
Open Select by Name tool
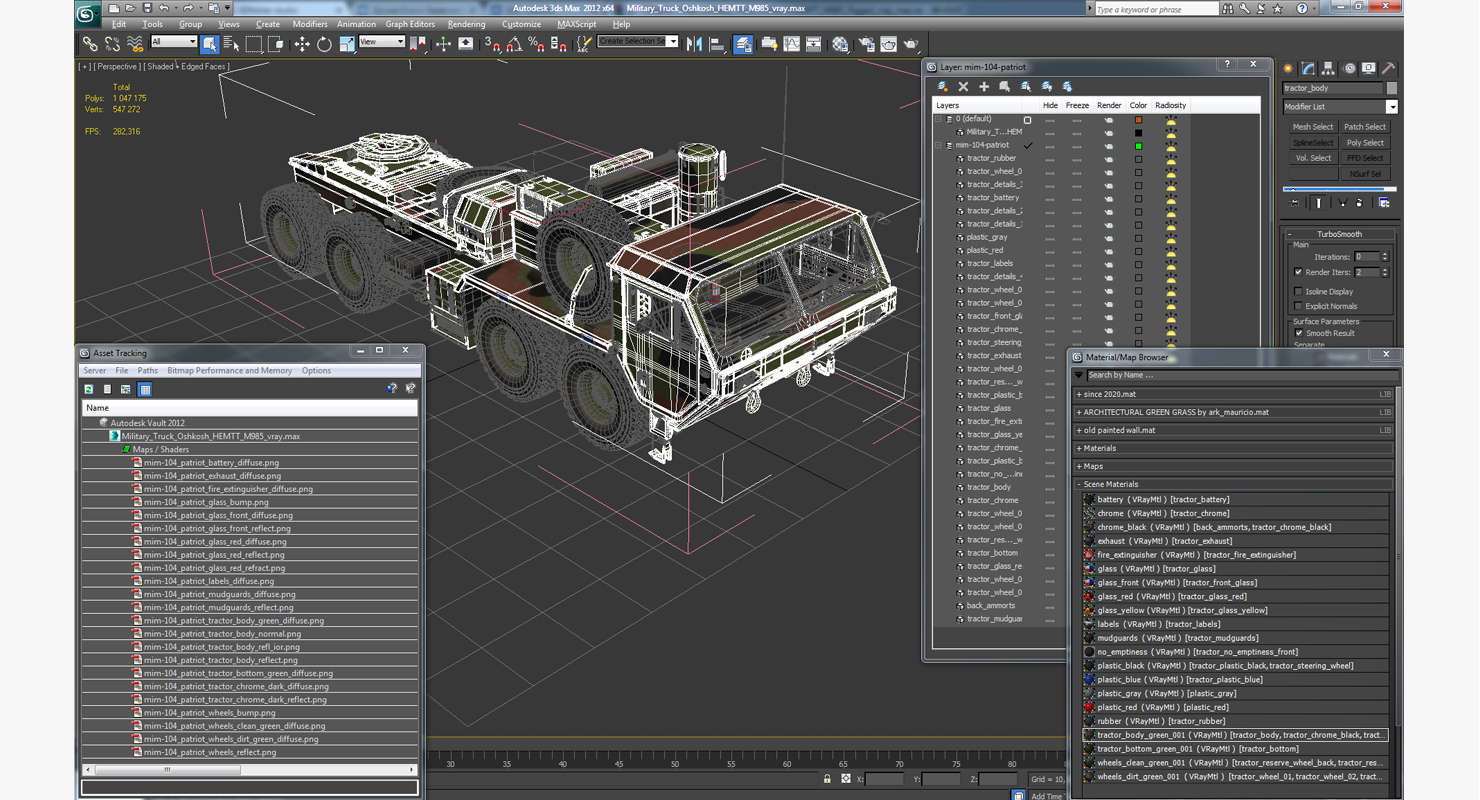click(231, 44)
